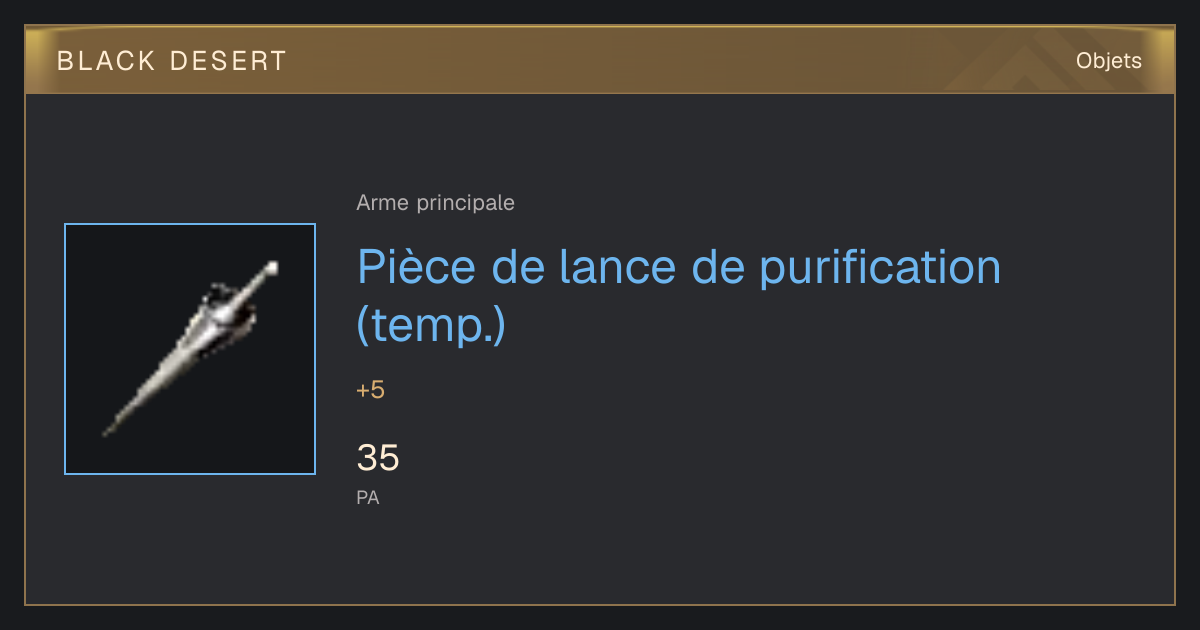The image size is (1200, 630).
Task: Click the purification lance item icon
Action: point(190,349)
